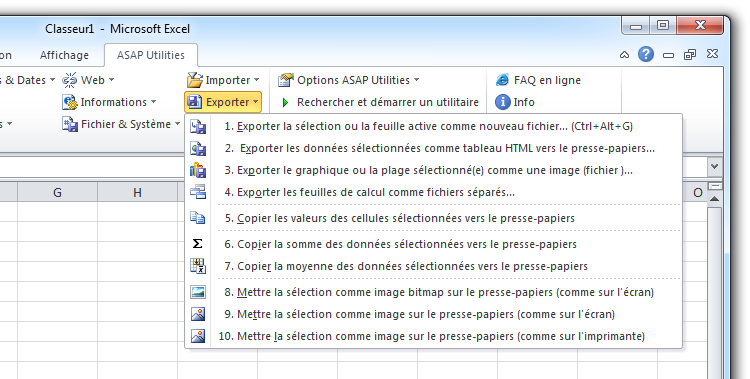Click the Importer button label

(228, 80)
